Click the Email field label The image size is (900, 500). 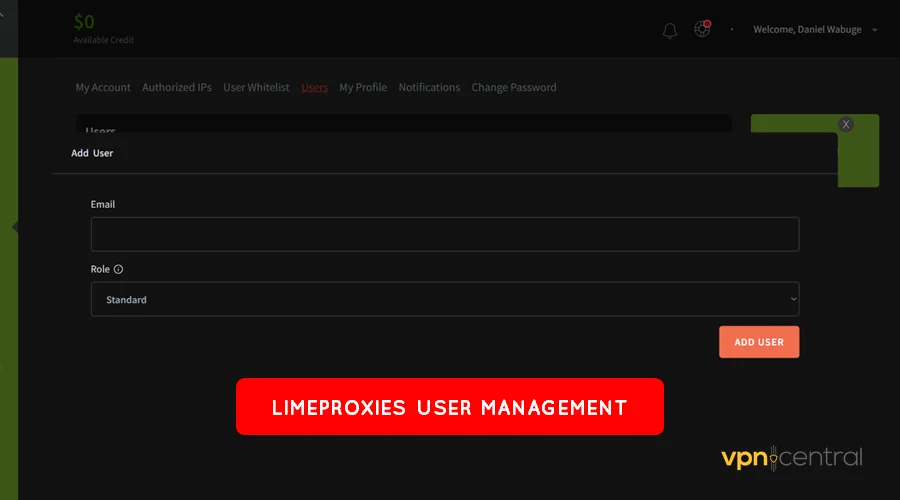103,204
